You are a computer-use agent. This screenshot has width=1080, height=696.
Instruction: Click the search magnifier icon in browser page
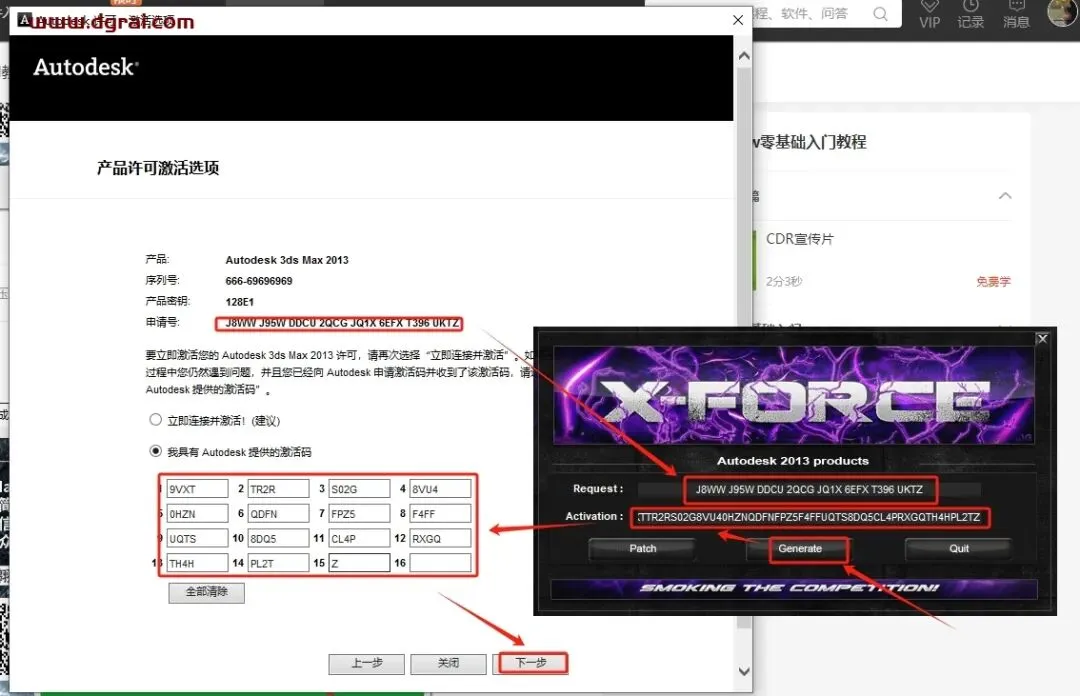(880, 14)
